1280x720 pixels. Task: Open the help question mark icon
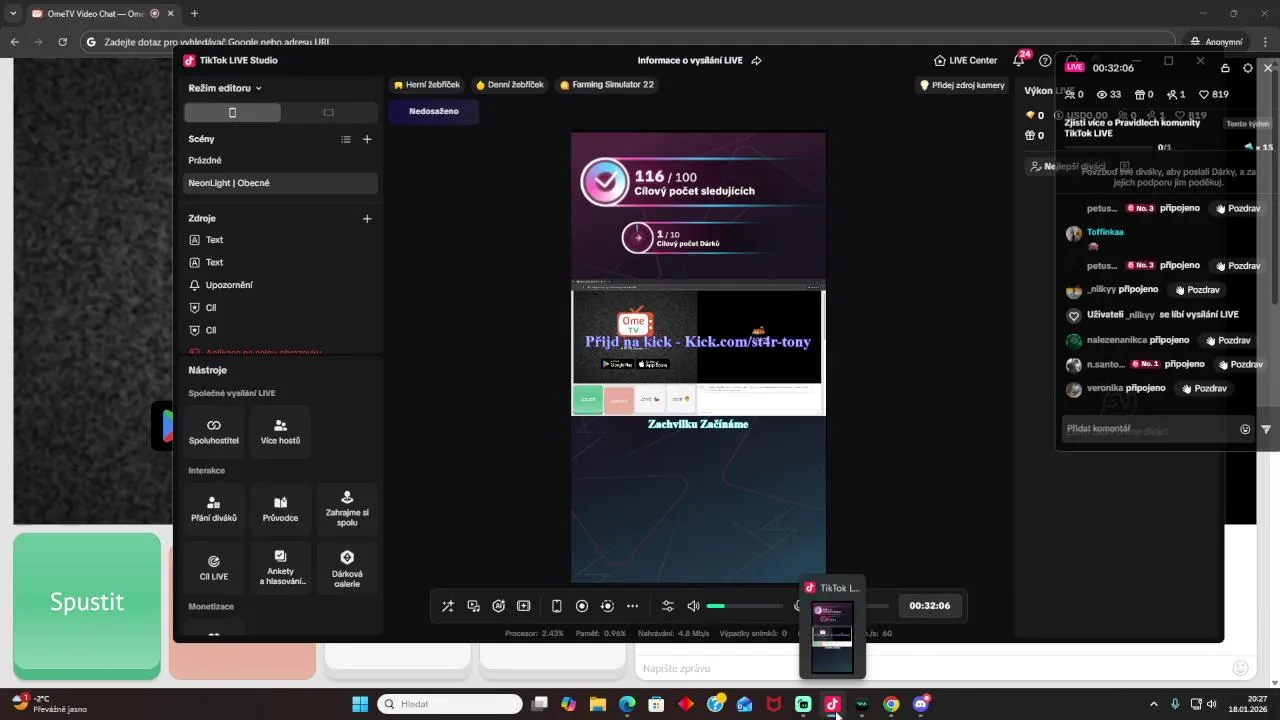click(1045, 60)
